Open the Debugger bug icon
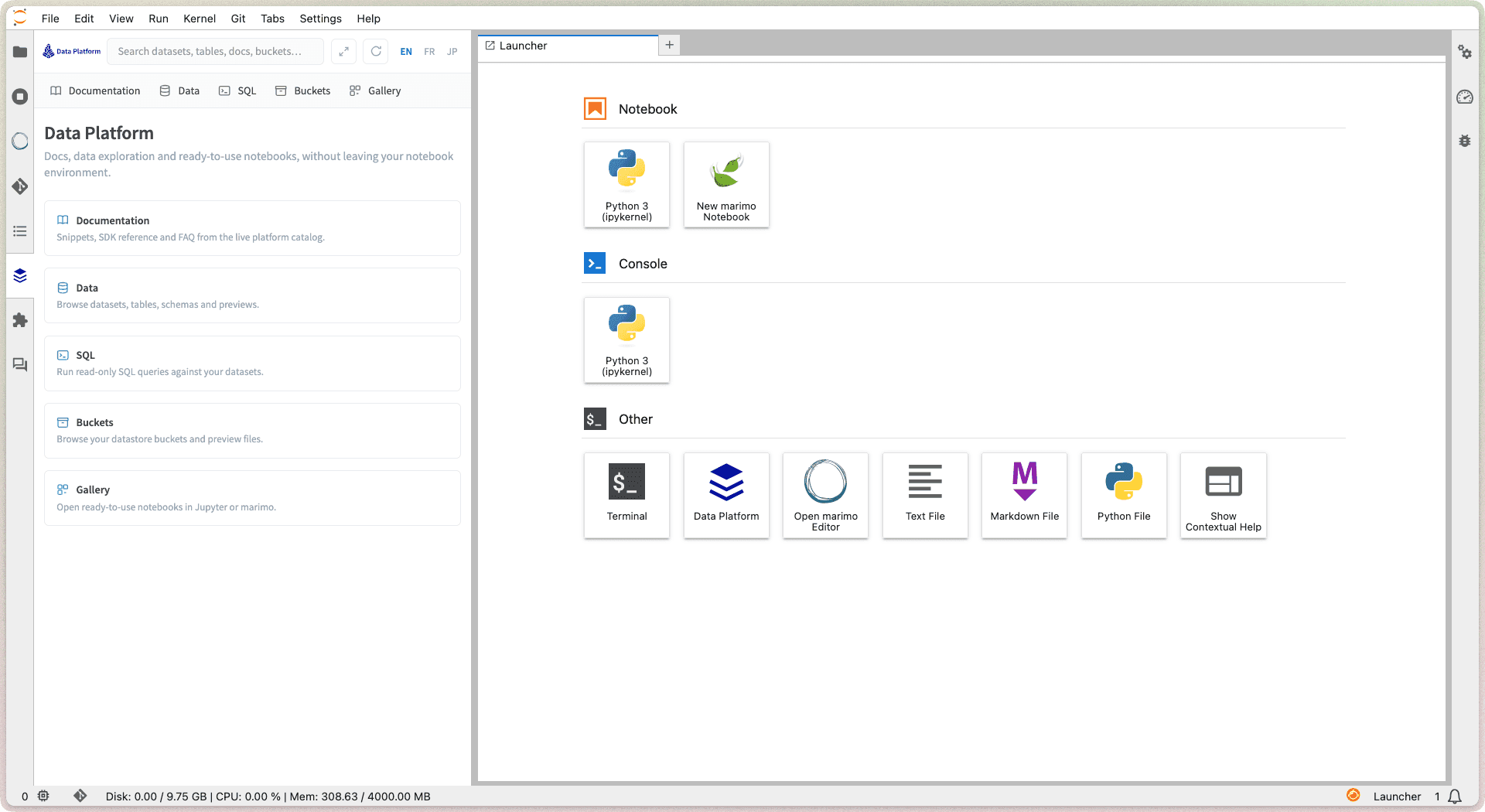This screenshot has height=812, width=1485. point(1465,141)
